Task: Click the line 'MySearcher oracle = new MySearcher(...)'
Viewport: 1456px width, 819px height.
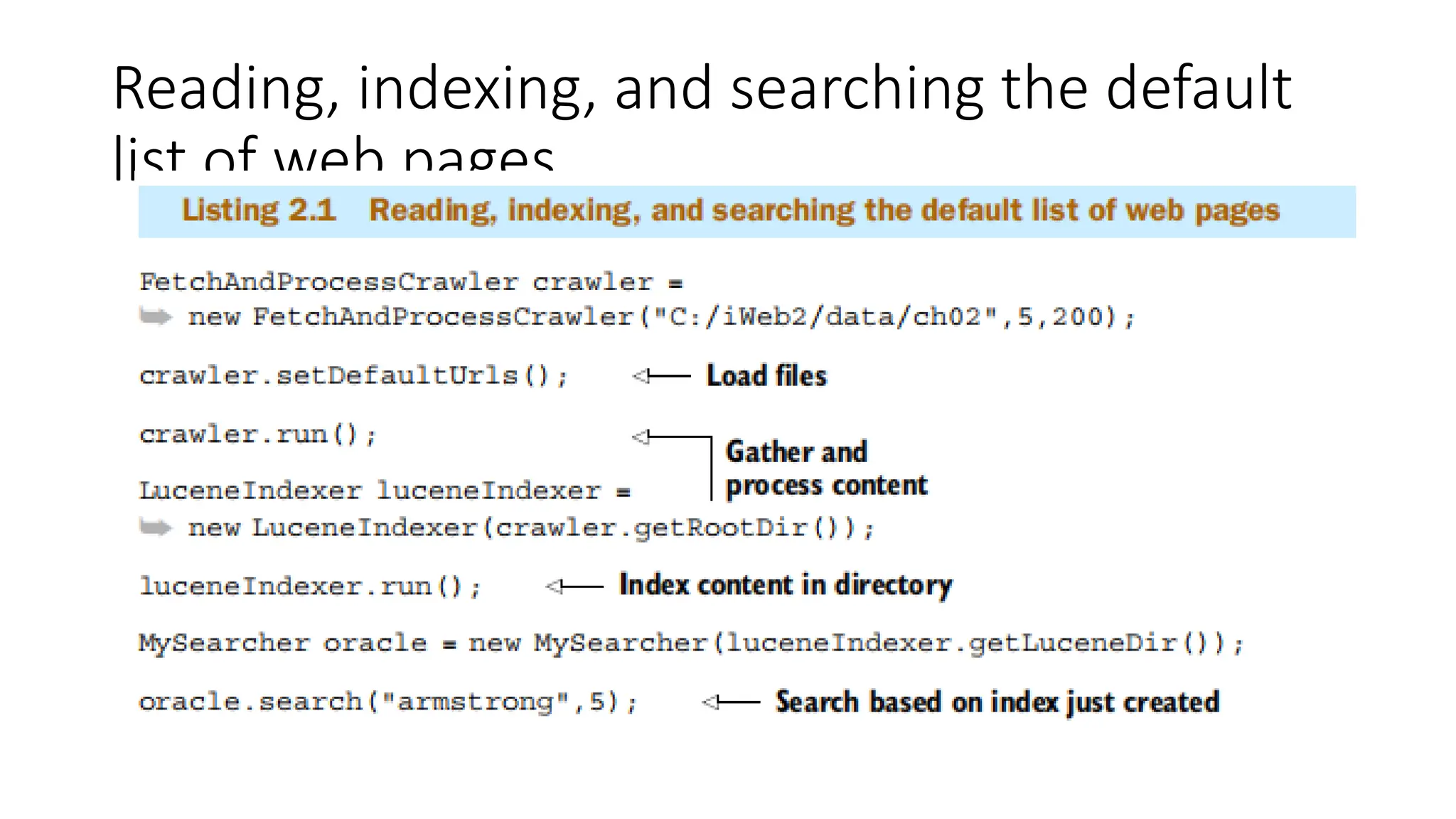Action: point(691,643)
